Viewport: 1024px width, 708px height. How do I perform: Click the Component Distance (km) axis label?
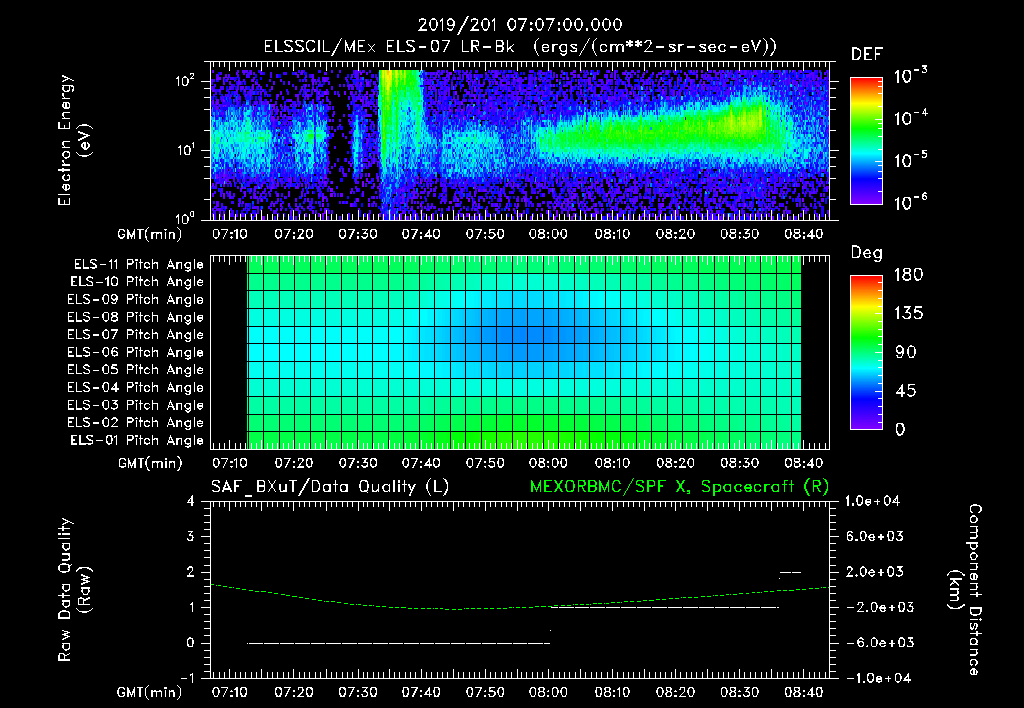point(965,590)
